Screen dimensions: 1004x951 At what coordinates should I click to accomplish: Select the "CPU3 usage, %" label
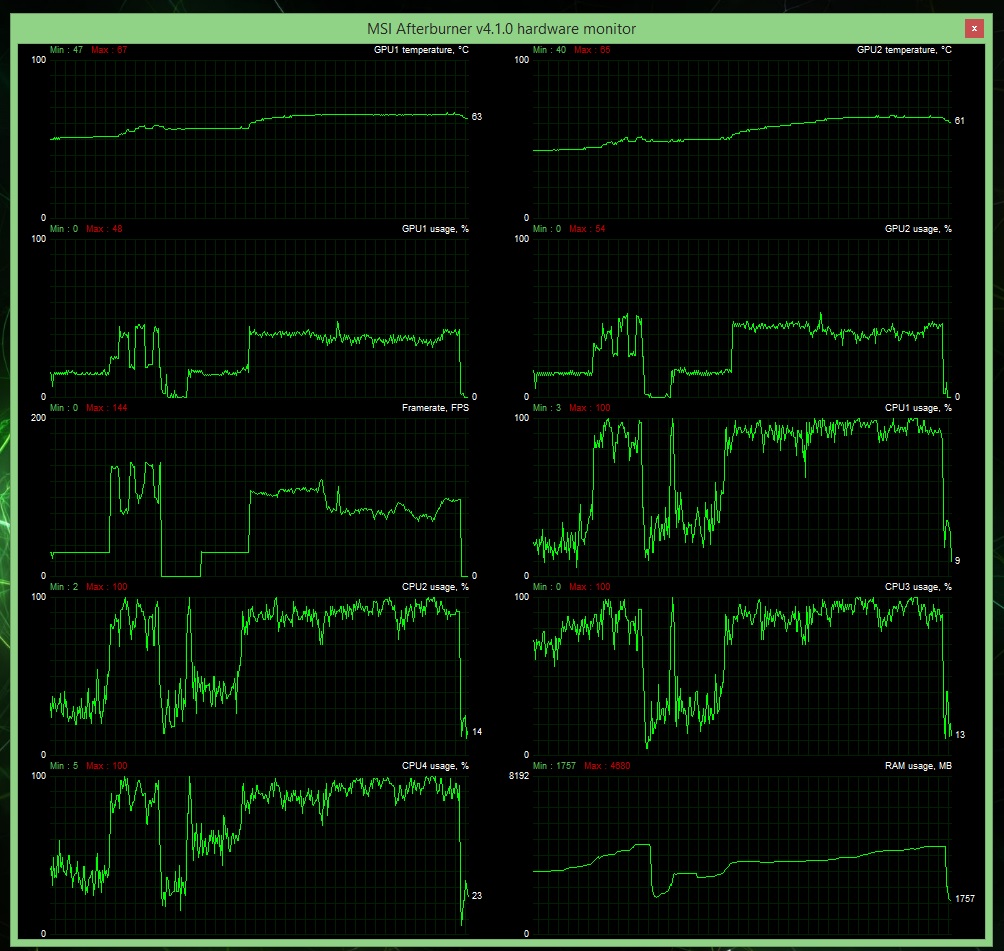918,587
